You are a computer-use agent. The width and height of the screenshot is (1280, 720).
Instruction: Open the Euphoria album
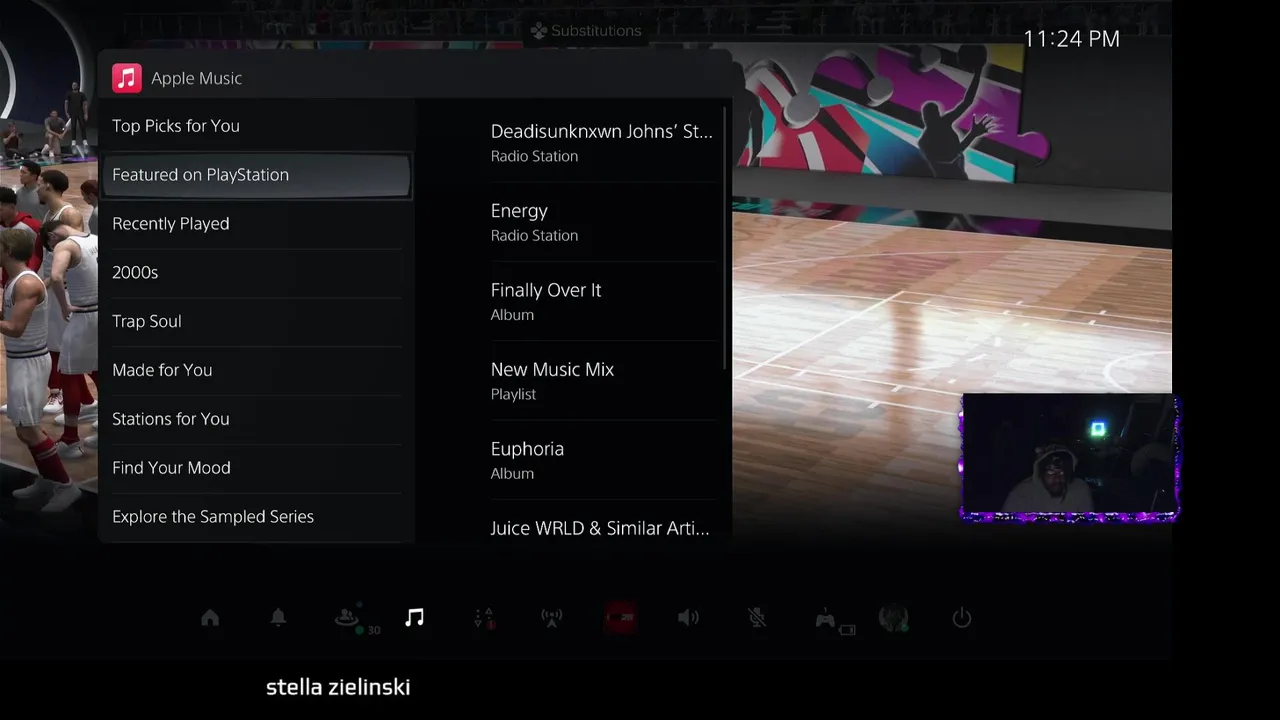tap(603, 460)
